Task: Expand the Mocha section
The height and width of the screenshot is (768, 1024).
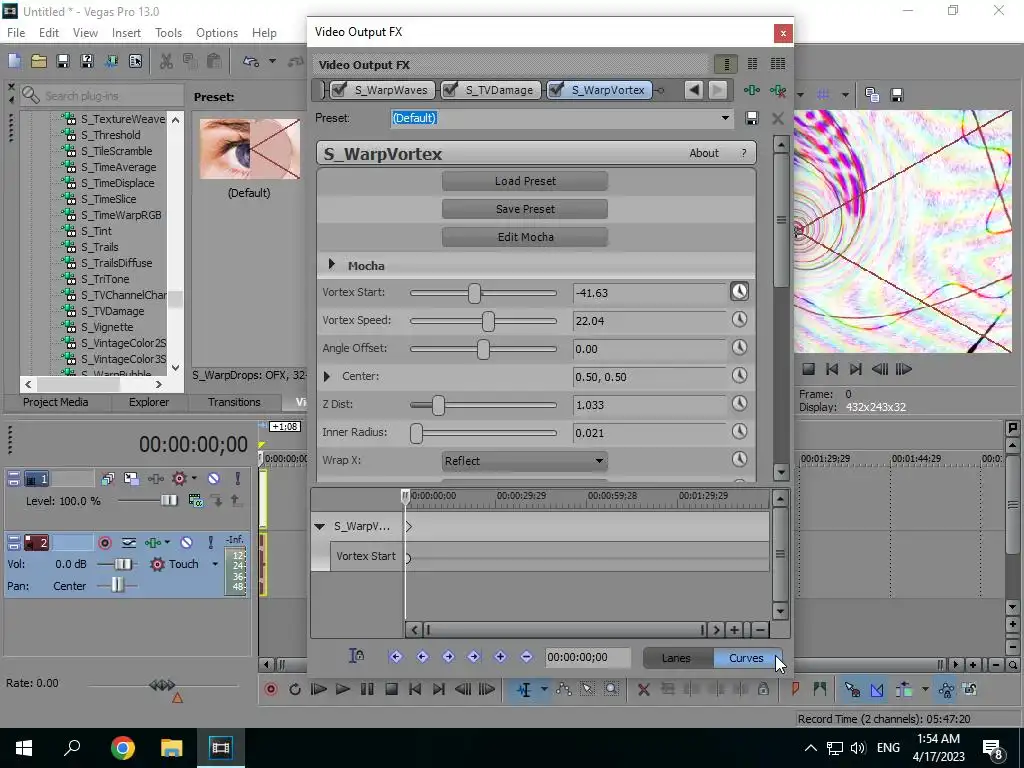Action: 332,264
